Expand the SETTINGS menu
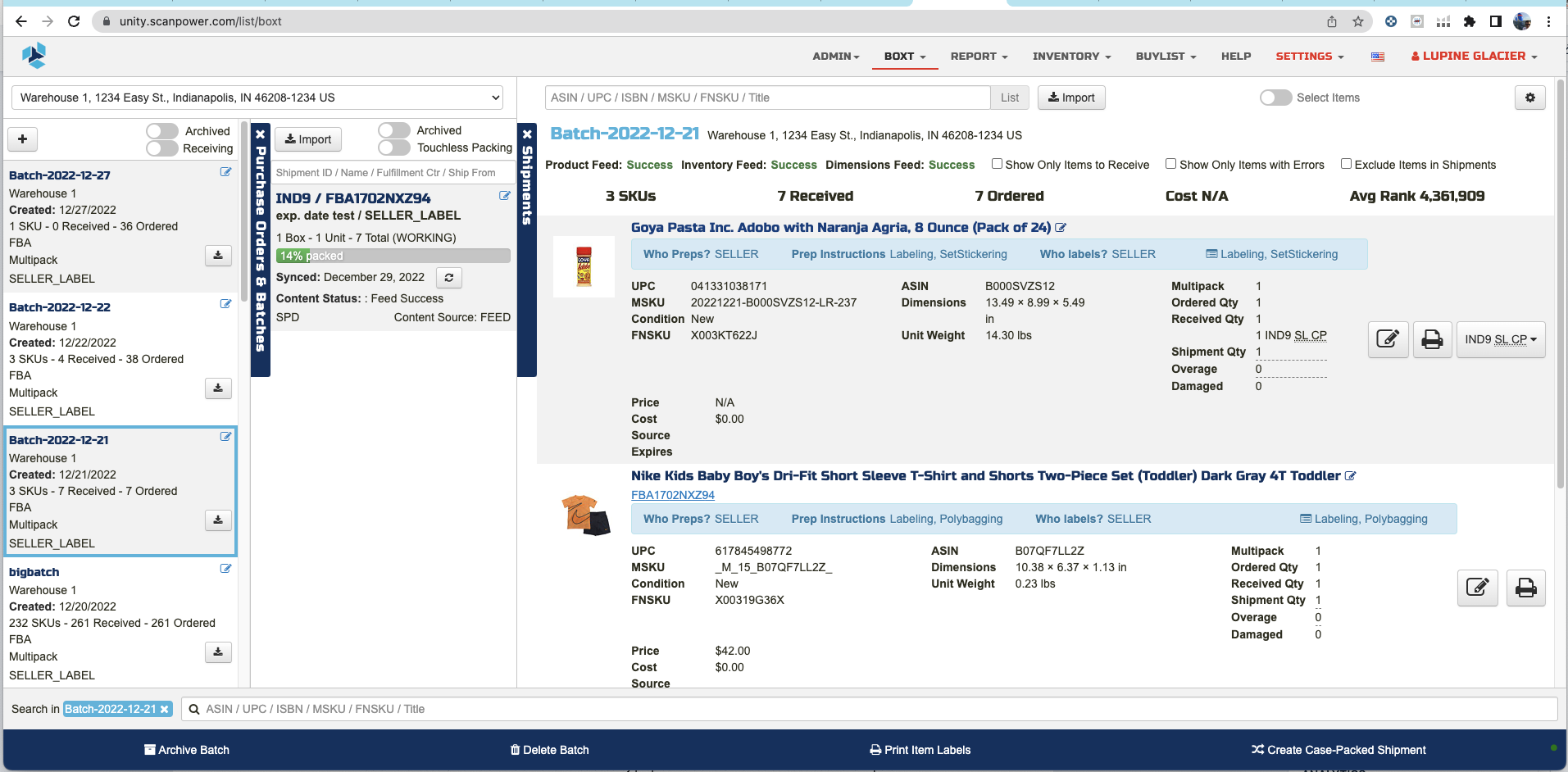 click(x=1310, y=57)
